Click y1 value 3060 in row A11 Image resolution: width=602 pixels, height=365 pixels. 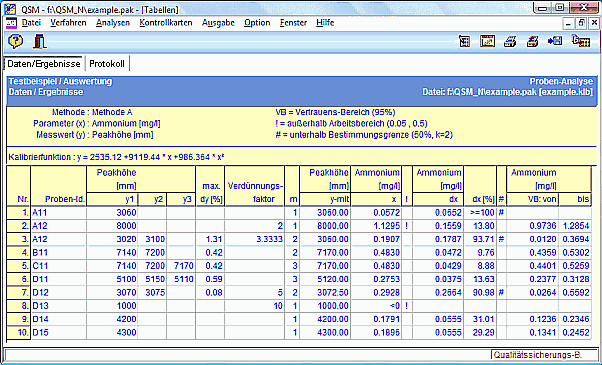pos(112,213)
